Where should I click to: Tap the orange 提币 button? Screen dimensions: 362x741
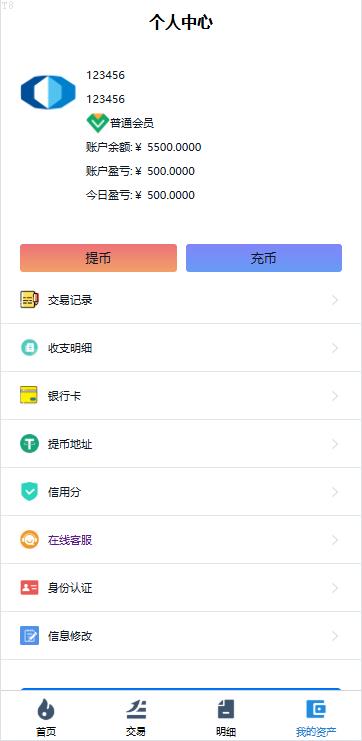coord(98,258)
